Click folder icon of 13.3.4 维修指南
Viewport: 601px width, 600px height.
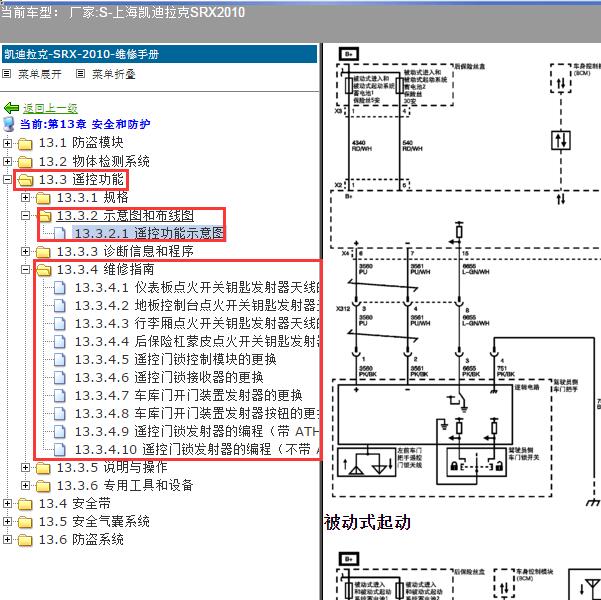44,270
